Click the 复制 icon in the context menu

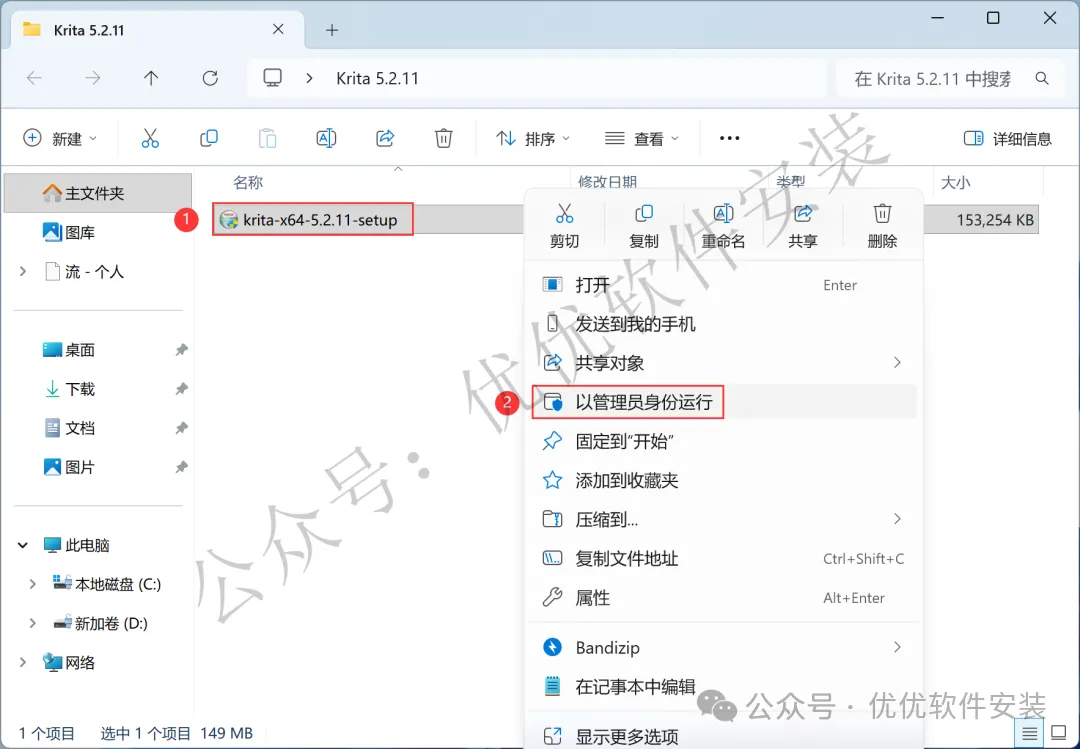(644, 214)
